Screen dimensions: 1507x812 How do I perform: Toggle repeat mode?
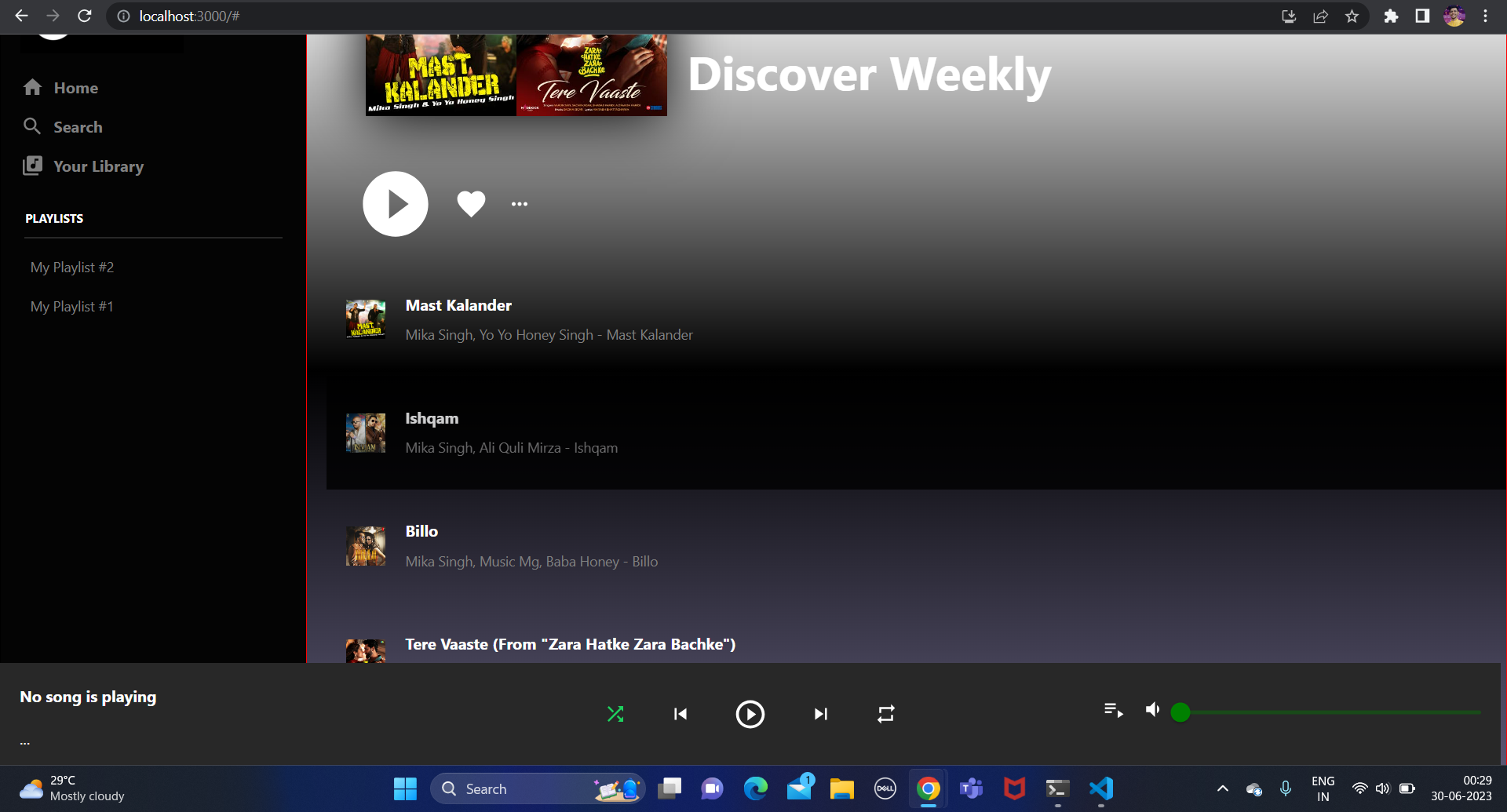885,713
